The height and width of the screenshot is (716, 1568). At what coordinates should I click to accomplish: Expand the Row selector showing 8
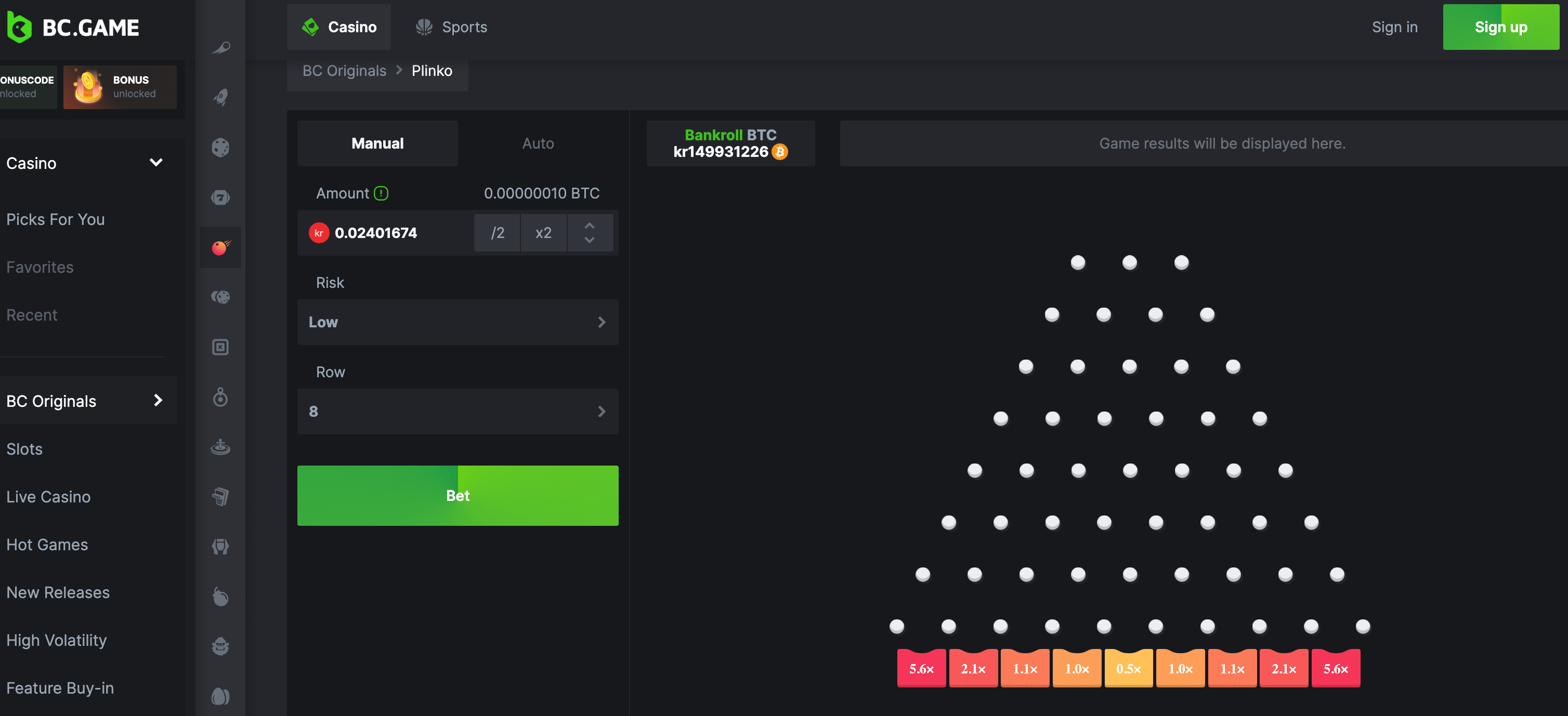[457, 412]
